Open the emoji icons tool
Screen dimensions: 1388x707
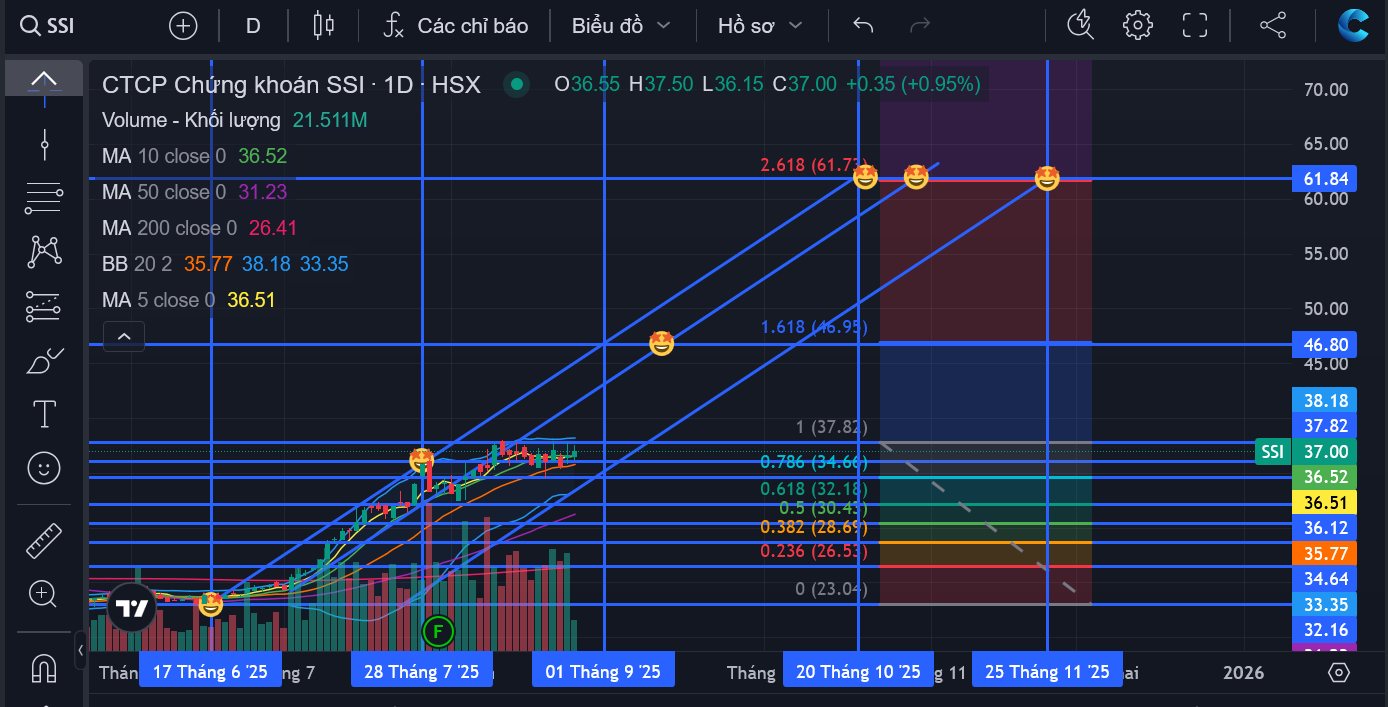tap(43, 467)
